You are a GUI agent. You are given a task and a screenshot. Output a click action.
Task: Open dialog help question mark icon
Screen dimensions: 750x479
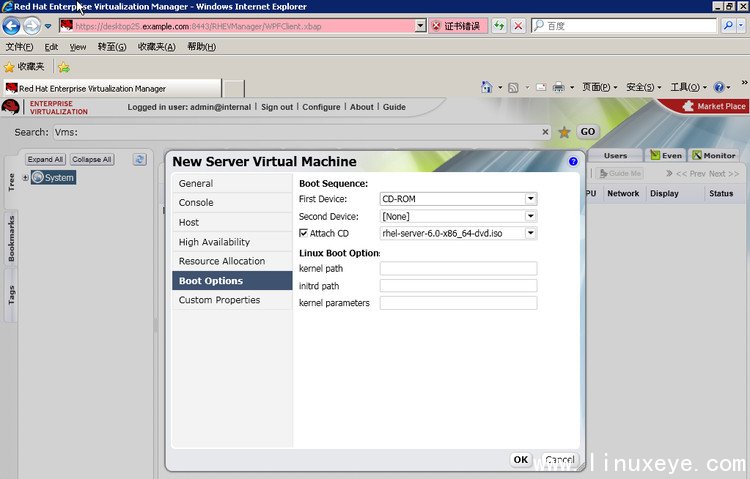click(x=573, y=161)
